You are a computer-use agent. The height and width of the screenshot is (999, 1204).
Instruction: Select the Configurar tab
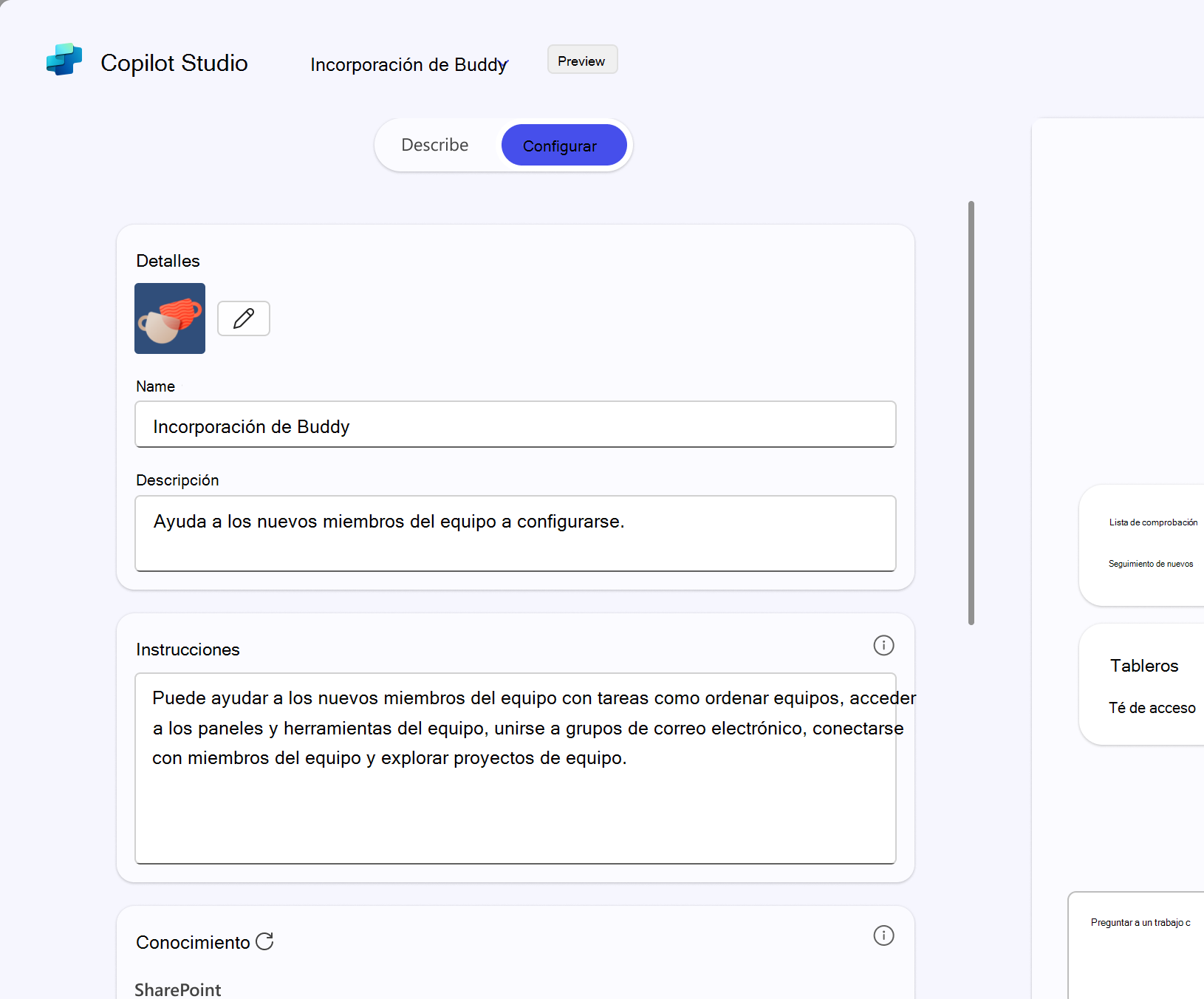pos(564,145)
